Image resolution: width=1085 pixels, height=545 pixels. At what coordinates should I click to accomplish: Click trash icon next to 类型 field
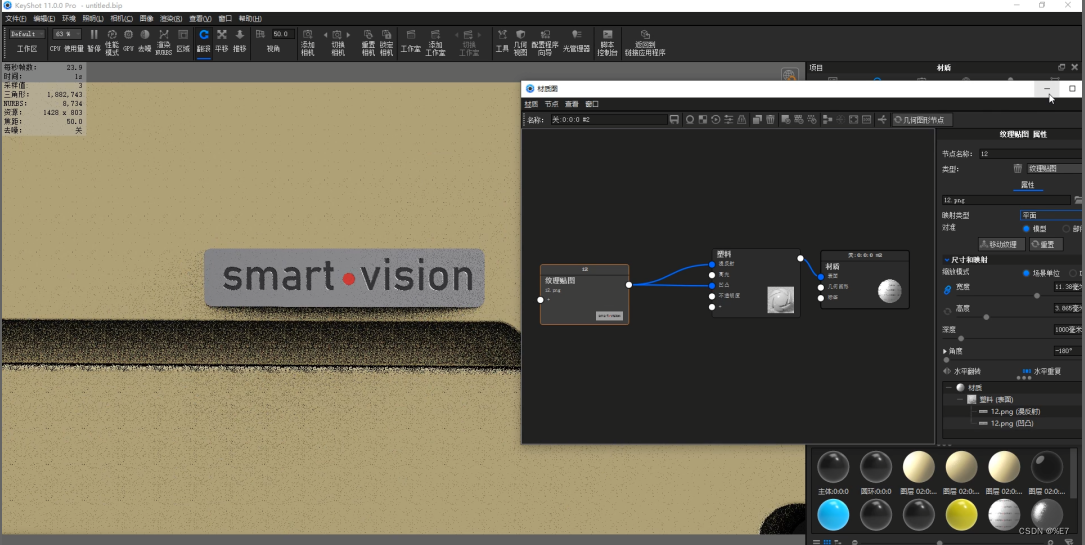click(x=1018, y=168)
